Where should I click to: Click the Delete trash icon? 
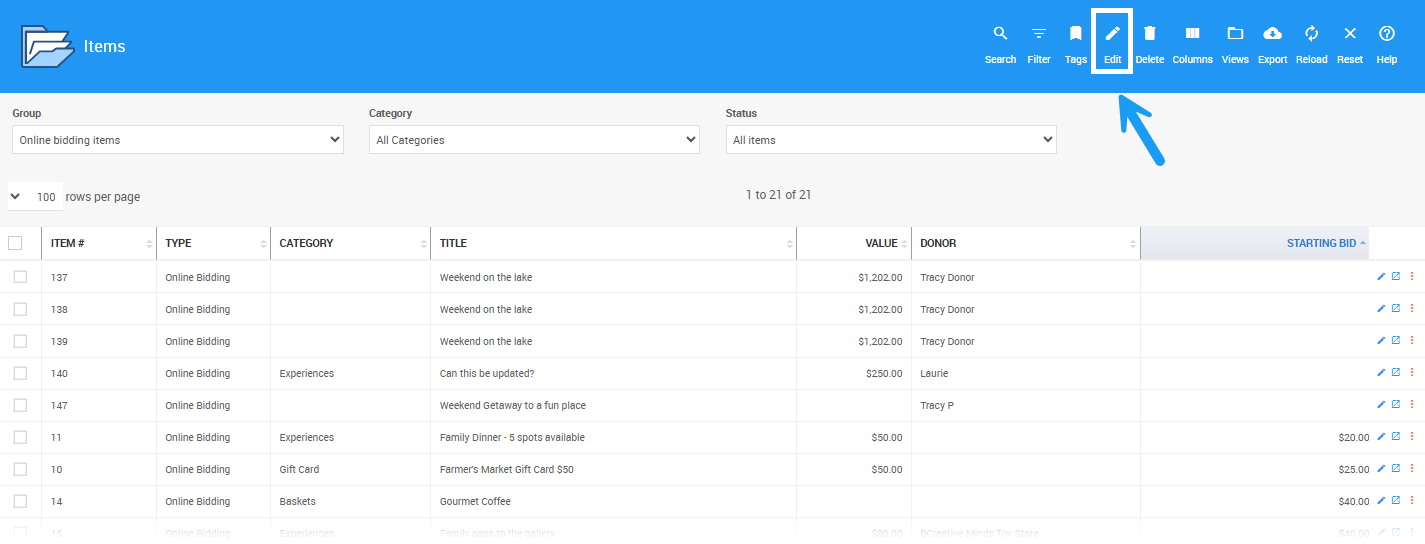1150,34
